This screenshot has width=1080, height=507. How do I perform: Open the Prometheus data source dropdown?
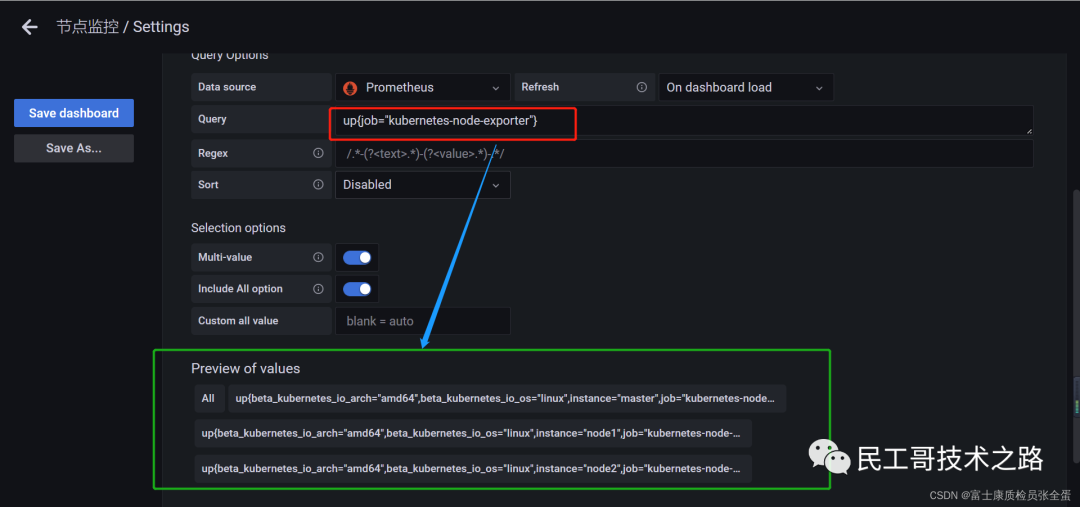423,87
